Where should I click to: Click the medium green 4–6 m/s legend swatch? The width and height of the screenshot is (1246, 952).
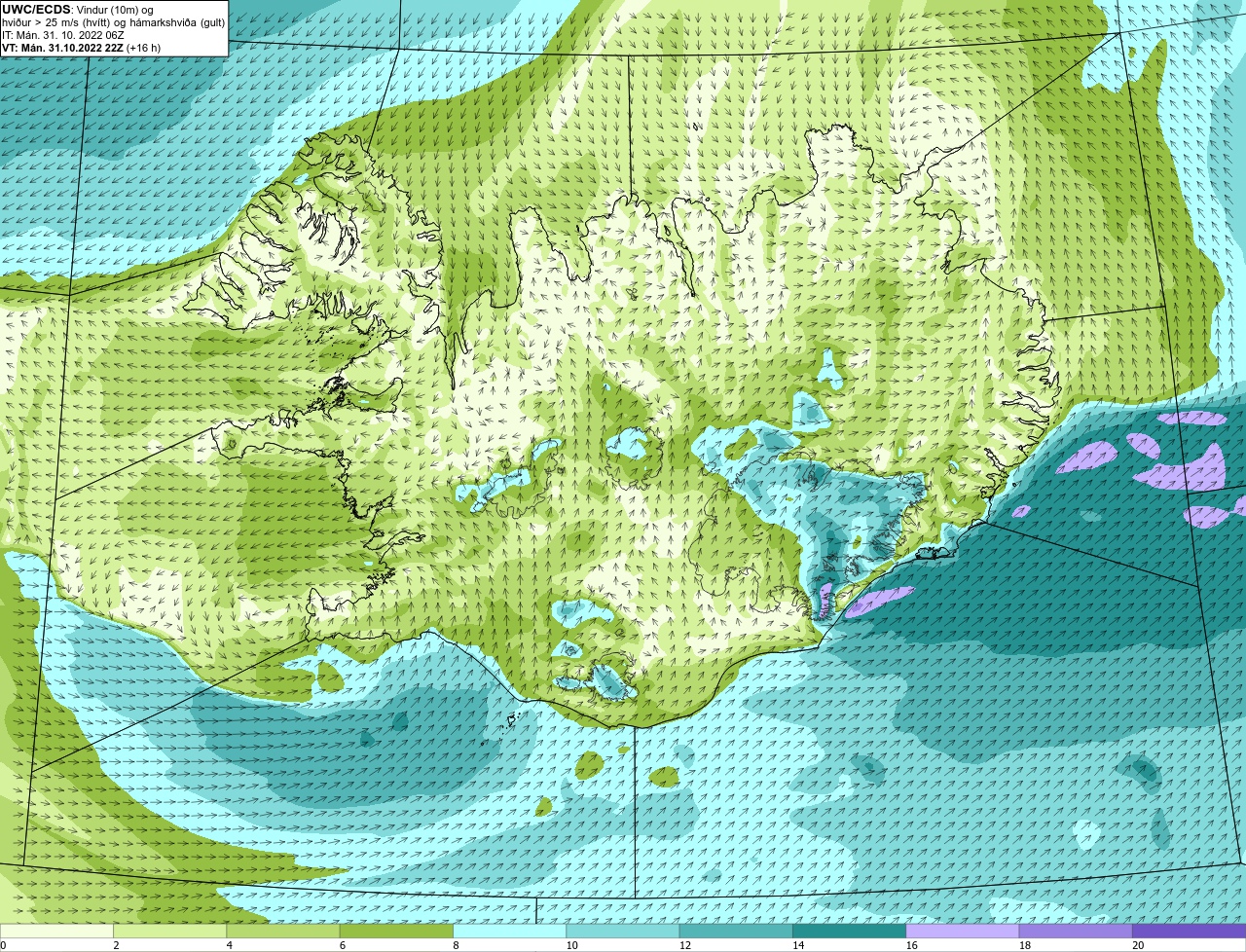click(x=283, y=932)
